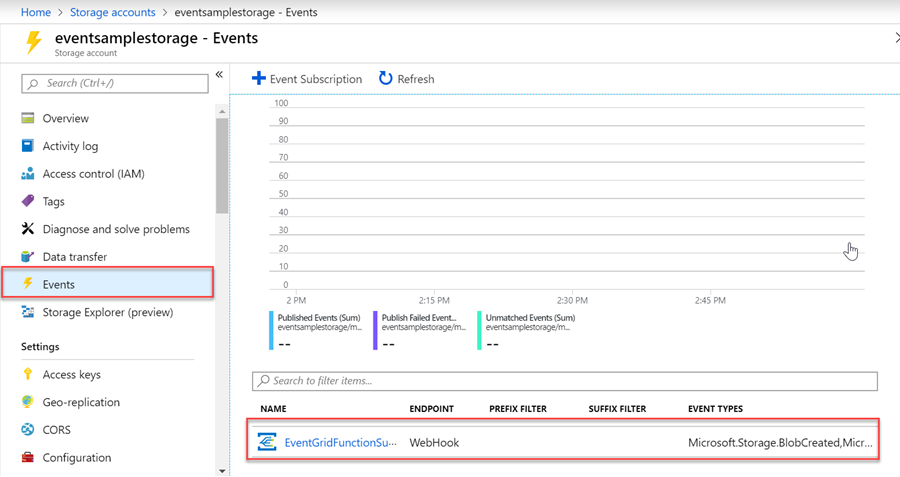The image size is (900, 477).
Task: Click the 2:30 PM chart axis label
Action: point(572,300)
